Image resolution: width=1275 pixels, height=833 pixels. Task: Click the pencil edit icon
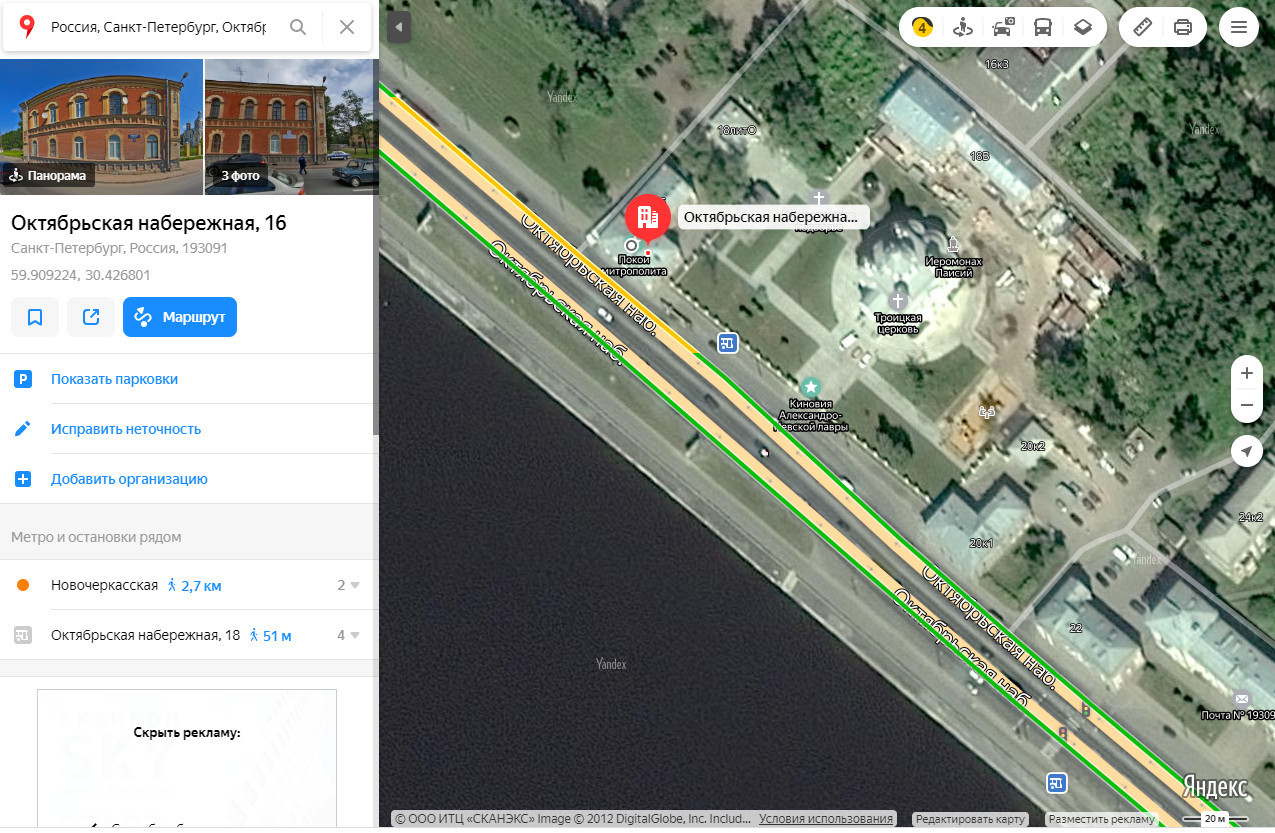[x=23, y=429]
